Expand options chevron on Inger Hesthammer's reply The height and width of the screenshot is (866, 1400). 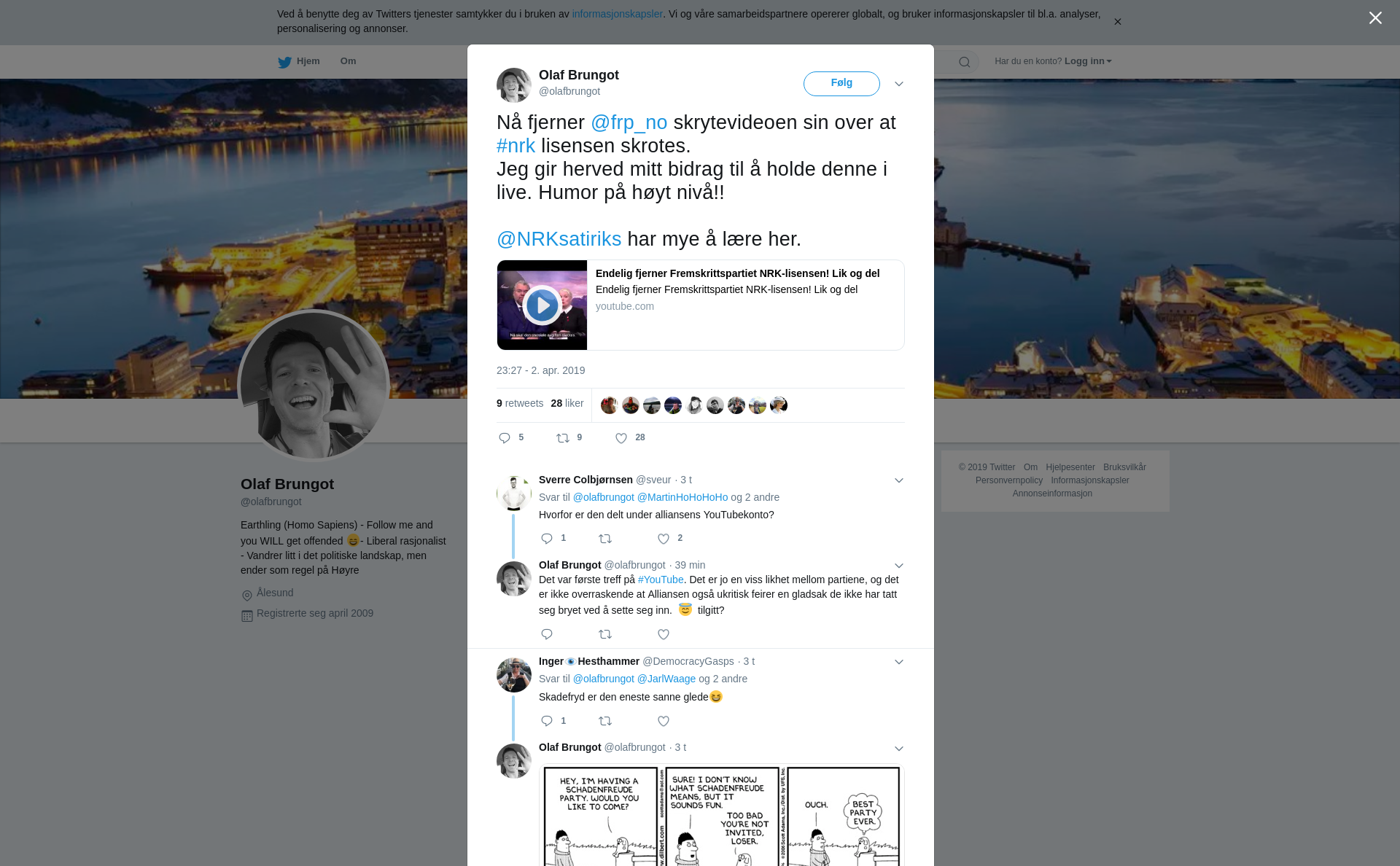899,662
